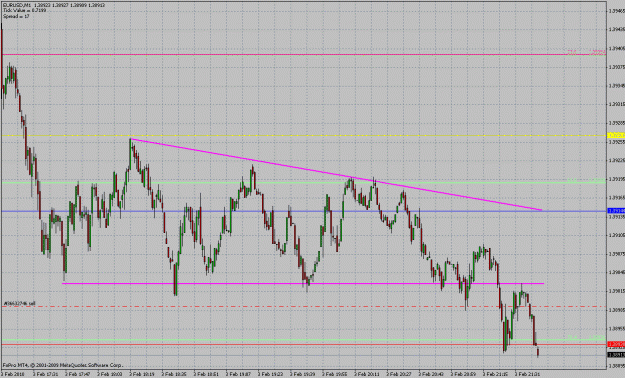Select the horizontal magenta support line
The height and width of the screenshot is (378, 625).
pos(303,284)
